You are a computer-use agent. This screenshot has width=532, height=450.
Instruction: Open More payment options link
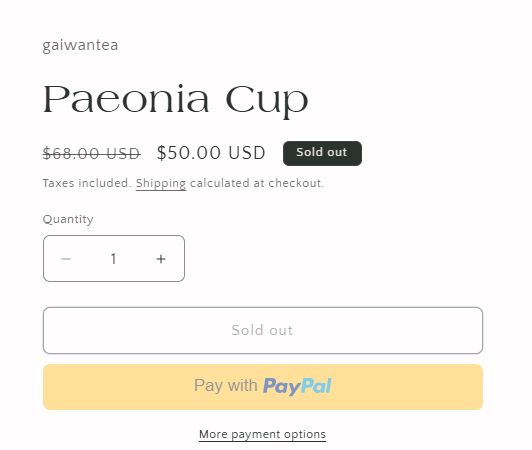click(x=262, y=434)
